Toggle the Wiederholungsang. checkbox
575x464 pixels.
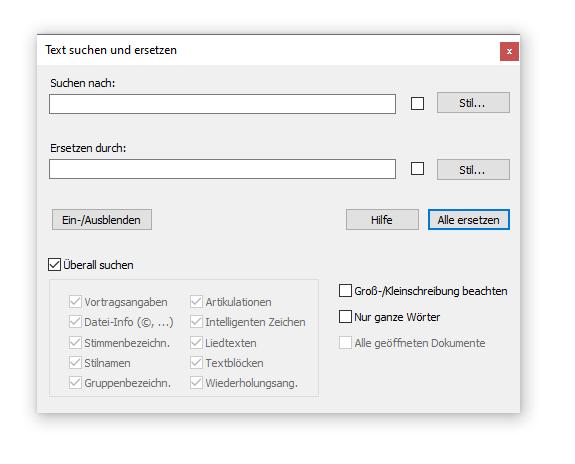[x=196, y=383]
